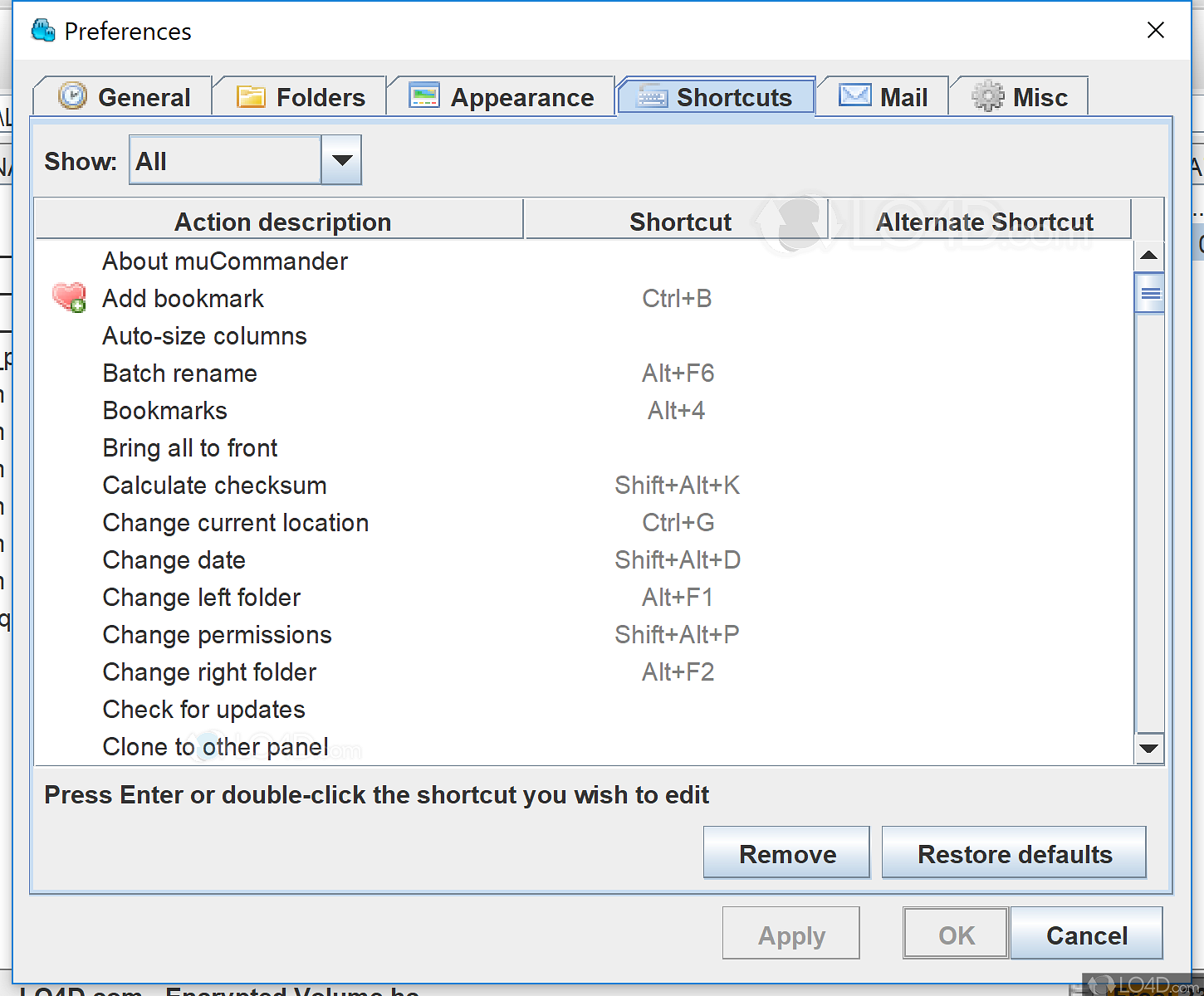Screen dimensions: 1204x996
Task: Click the scroll up arrow of shortcuts list
Action: tap(1149, 256)
